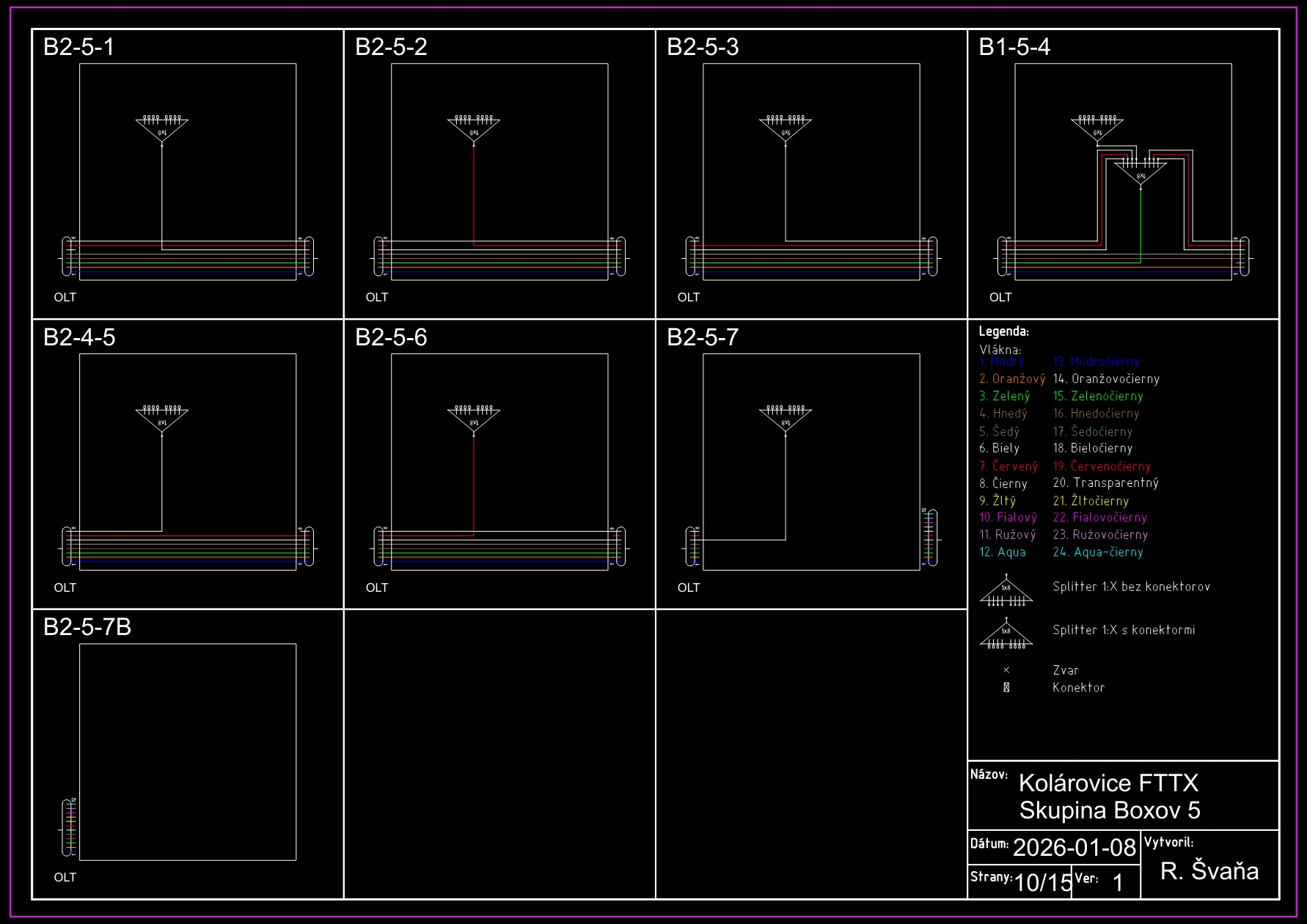This screenshot has height=924, width=1307.
Task: Select the splitter symbol in box B2-4-5
Action: (162, 418)
